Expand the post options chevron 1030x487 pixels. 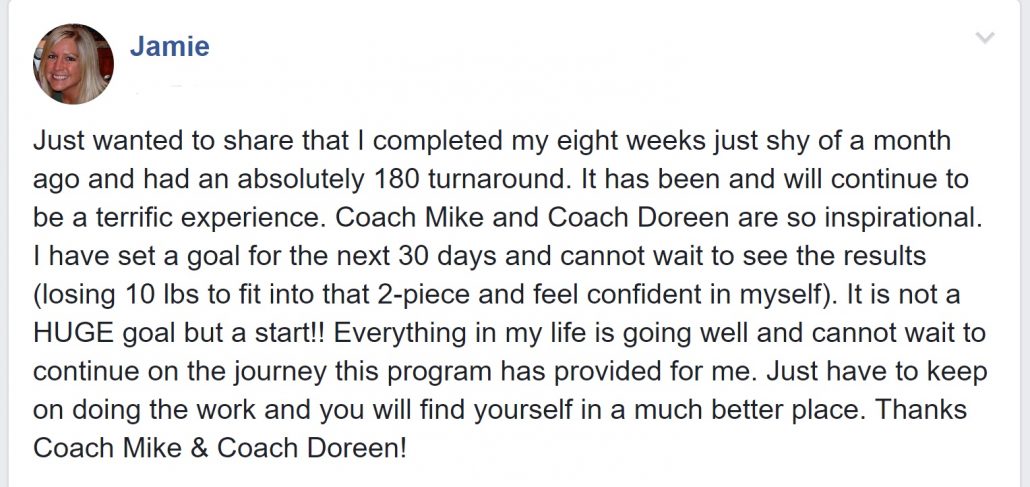click(x=985, y=37)
